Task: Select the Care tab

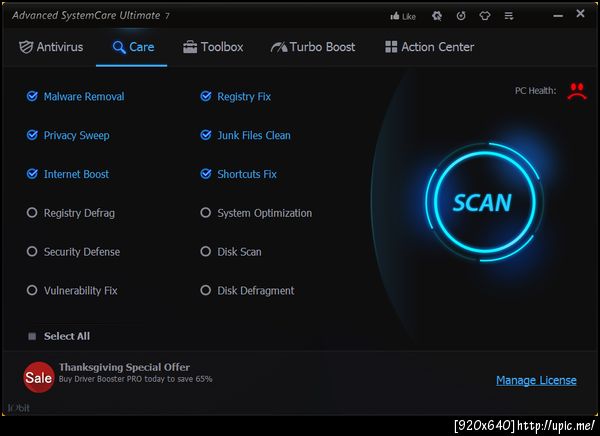Action: point(133,47)
